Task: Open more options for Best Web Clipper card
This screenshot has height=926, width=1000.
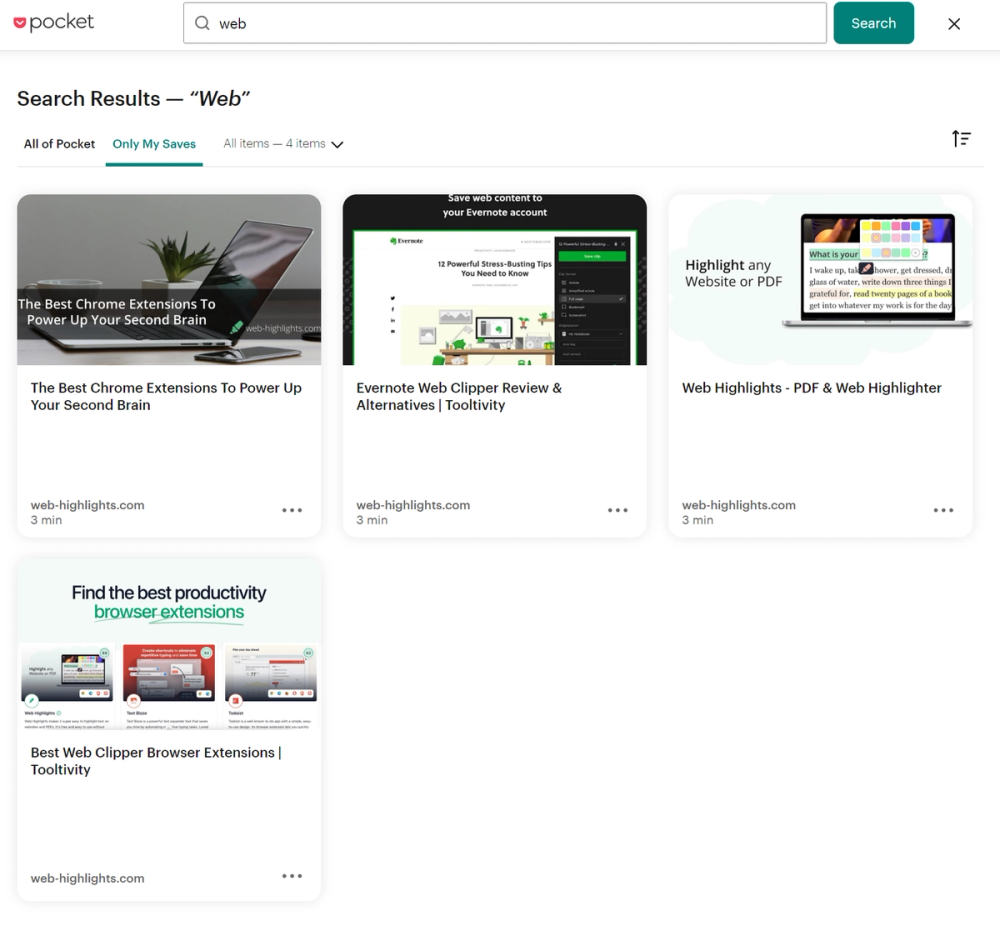Action: tap(292, 876)
